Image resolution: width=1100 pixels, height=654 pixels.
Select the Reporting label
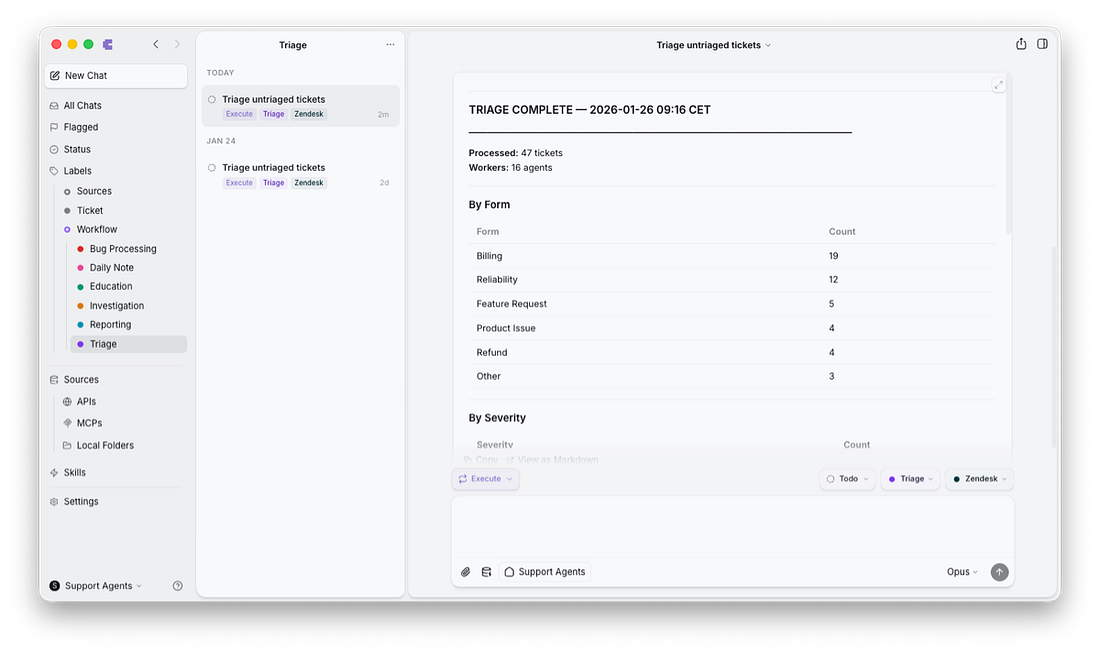pyautogui.click(x=110, y=325)
